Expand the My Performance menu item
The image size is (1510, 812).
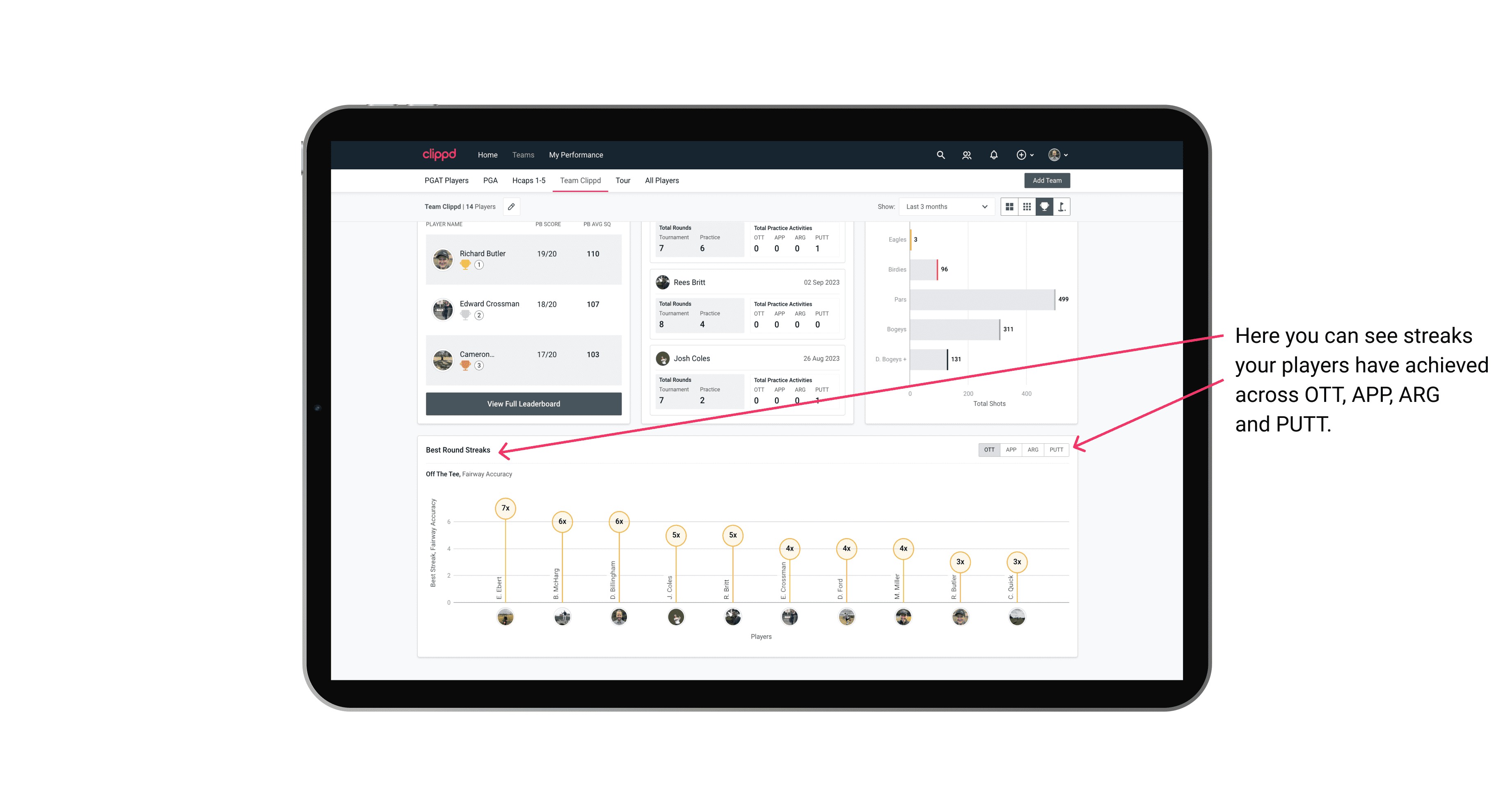pyautogui.click(x=576, y=154)
